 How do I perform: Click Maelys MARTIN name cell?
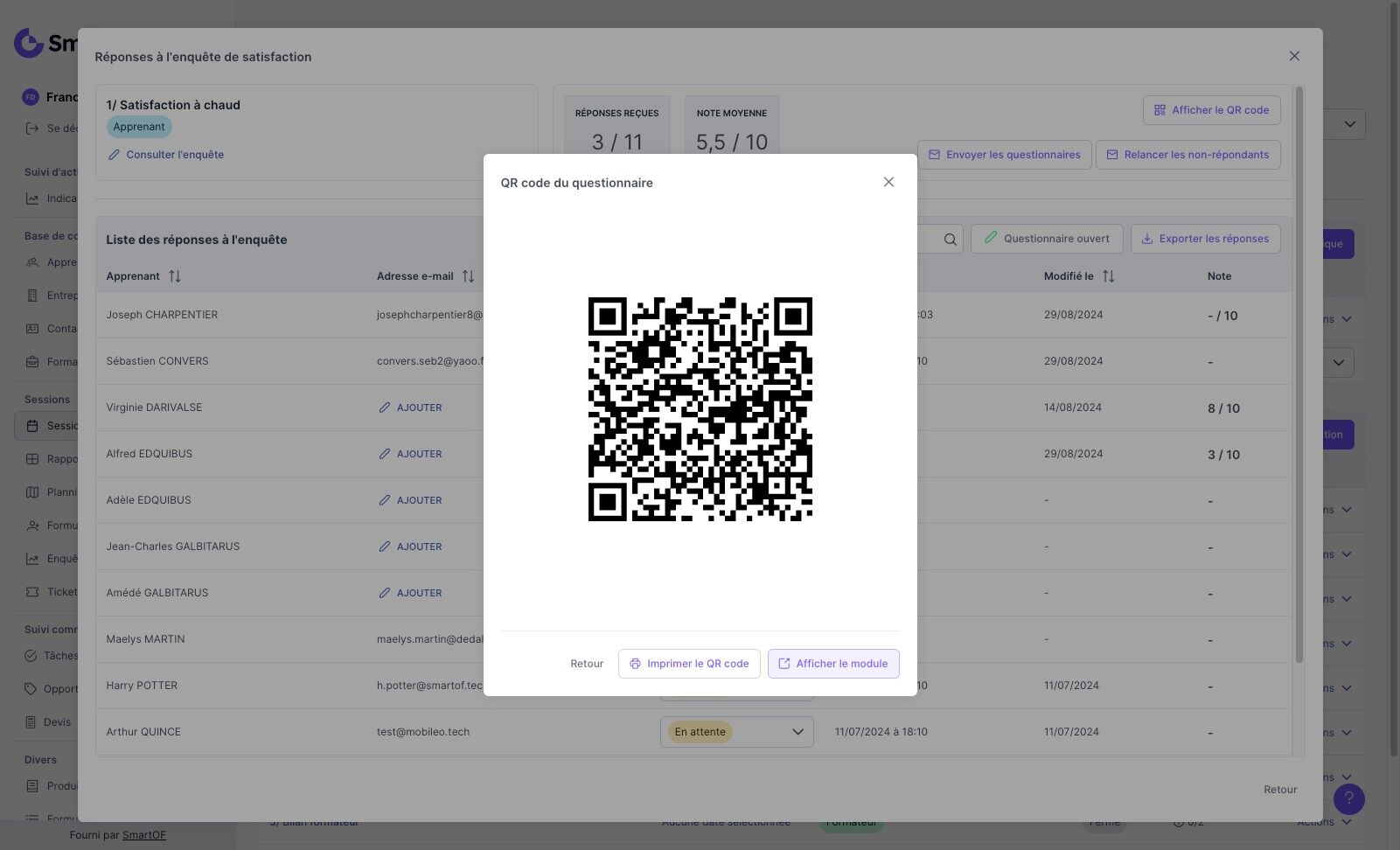pyautogui.click(x=145, y=639)
